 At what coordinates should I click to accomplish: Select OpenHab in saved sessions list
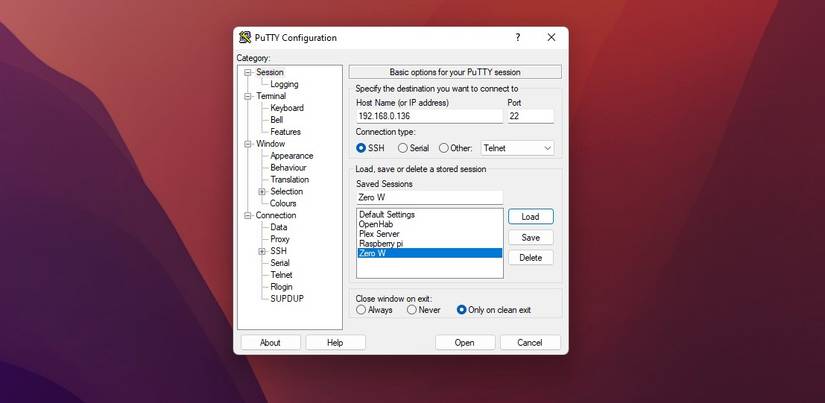[429, 224]
